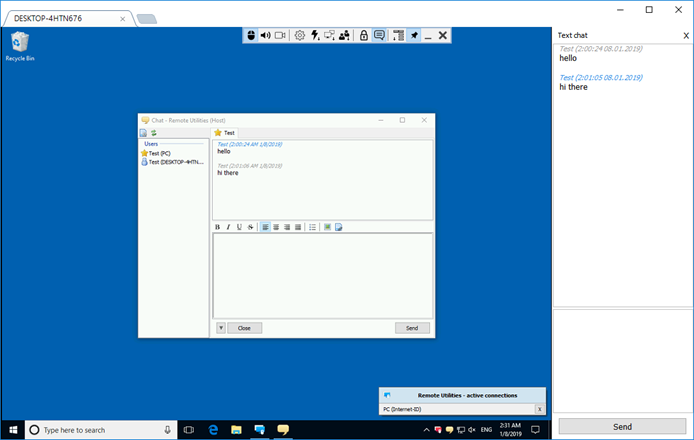
Task: Open dropdown arrow beside the Close button
Action: coord(220,328)
